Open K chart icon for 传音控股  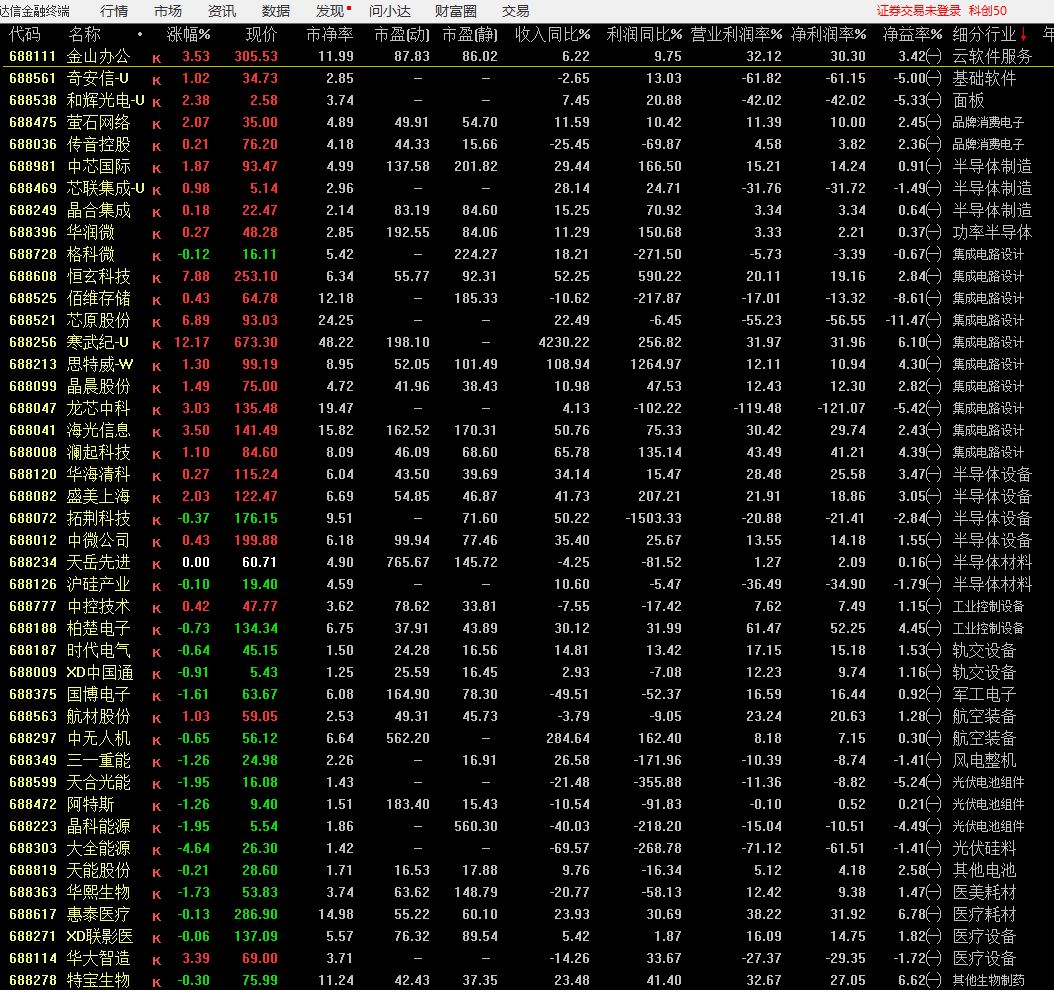coord(157,147)
